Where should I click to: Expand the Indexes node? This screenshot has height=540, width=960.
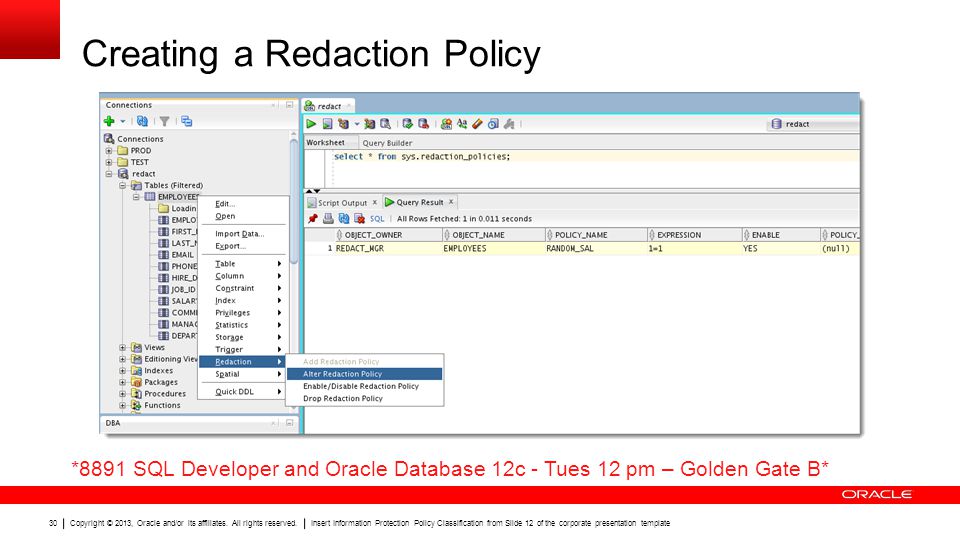pyautogui.click(x=122, y=370)
